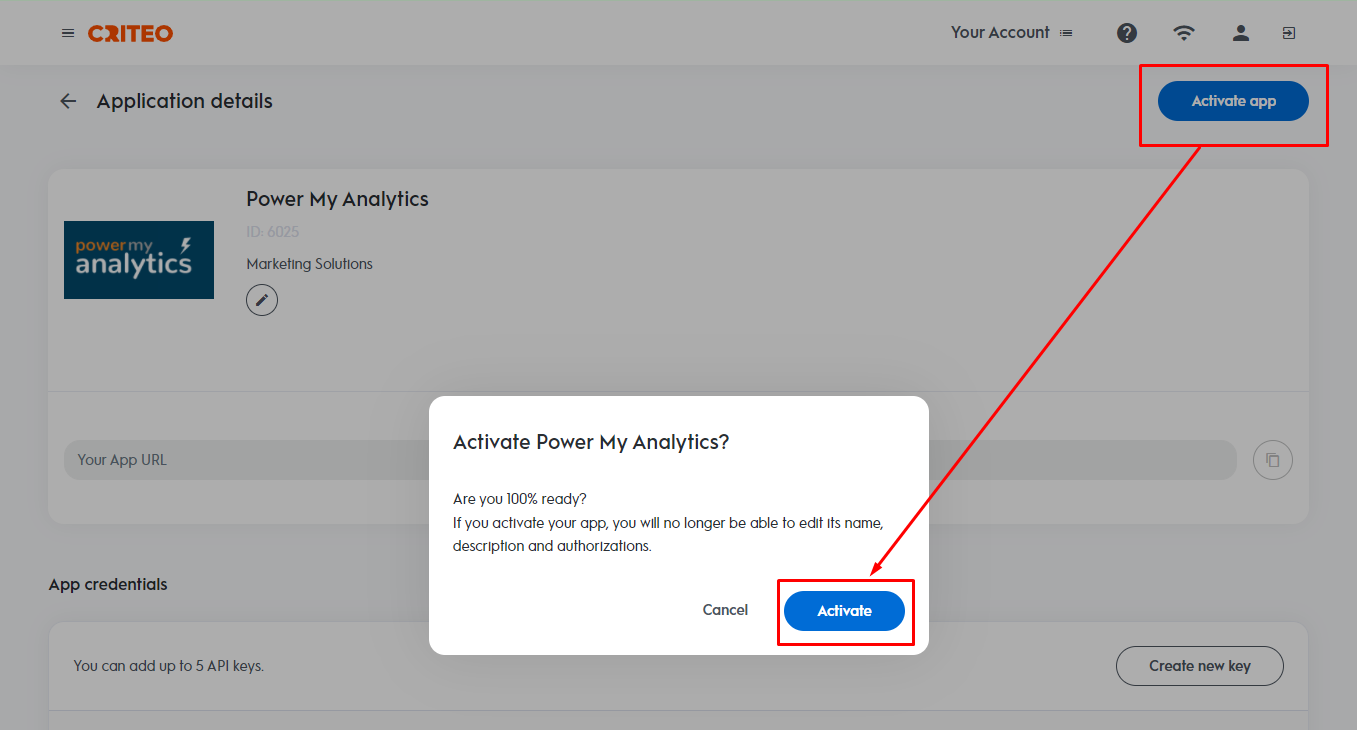The height and width of the screenshot is (730, 1357).
Task: Click the App credentials section heading
Action: click(108, 584)
